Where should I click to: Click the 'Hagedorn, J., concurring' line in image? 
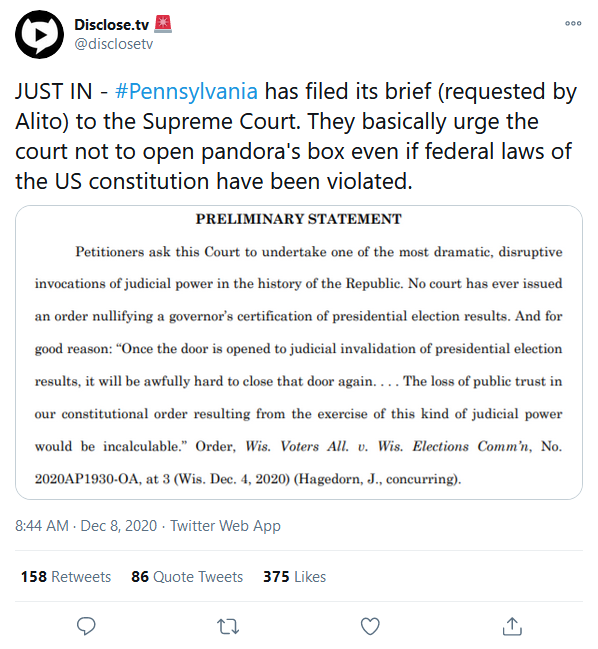click(377, 479)
